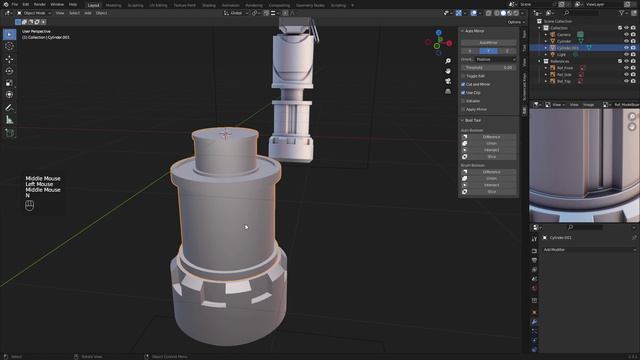Viewport: 640px width, 360px height.
Task: Click Brush Boolean Slice icon
Action: pyautogui.click(x=464, y=191)
